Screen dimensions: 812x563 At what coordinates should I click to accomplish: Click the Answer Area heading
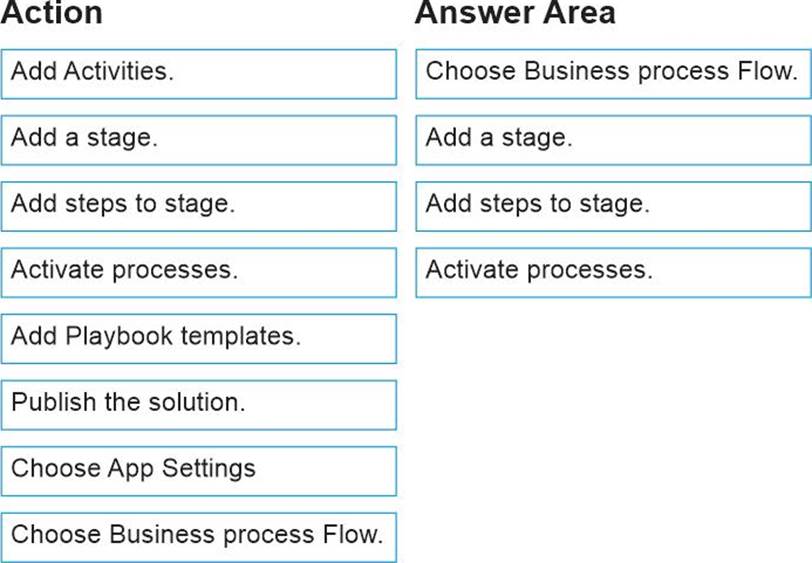point(515,14)
